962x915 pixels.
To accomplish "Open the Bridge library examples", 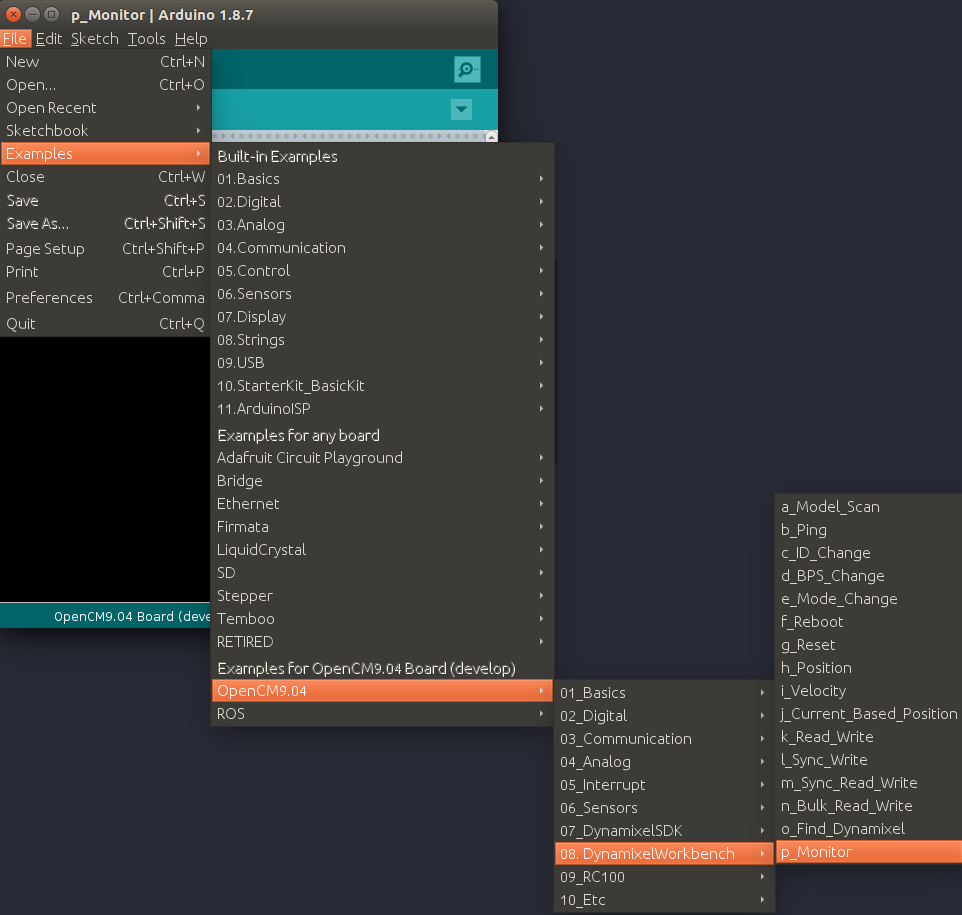I will pyautogui.click(x=382, y=481).
